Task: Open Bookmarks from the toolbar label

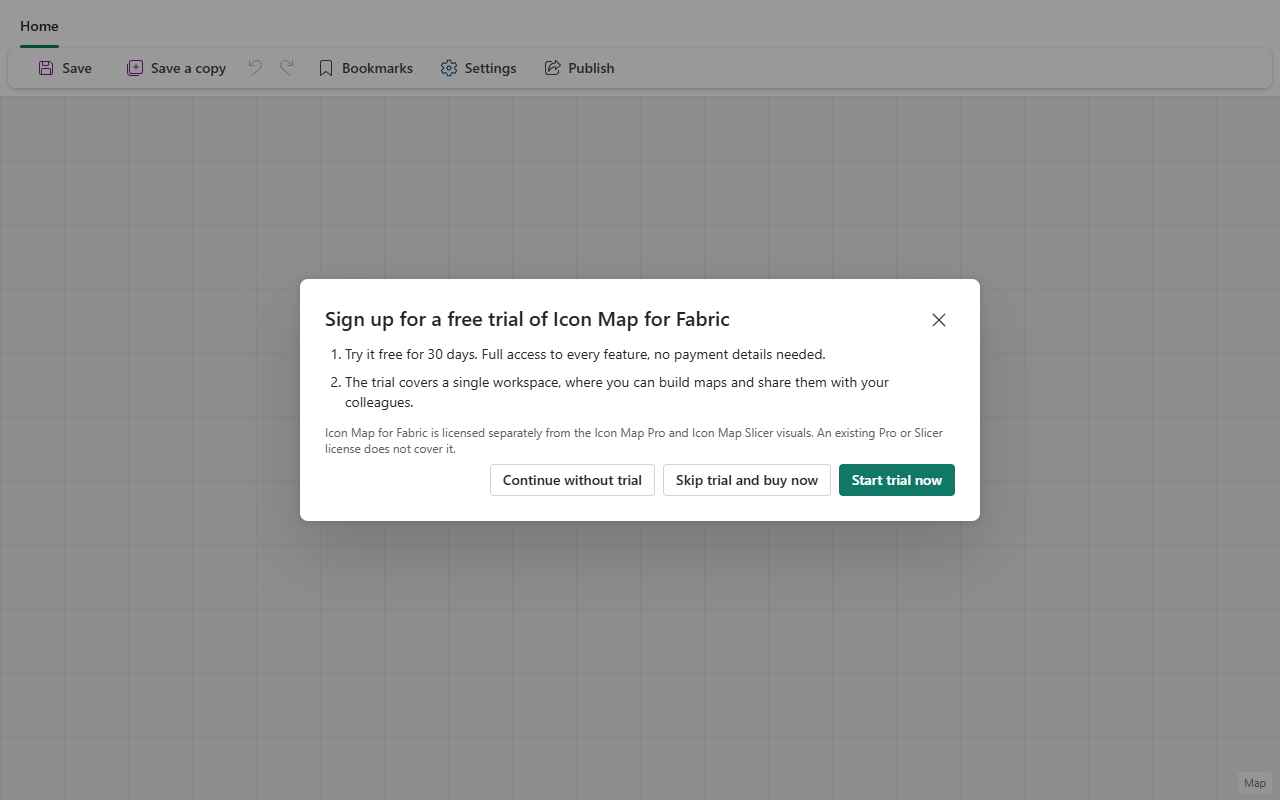Action: (377, 68)
